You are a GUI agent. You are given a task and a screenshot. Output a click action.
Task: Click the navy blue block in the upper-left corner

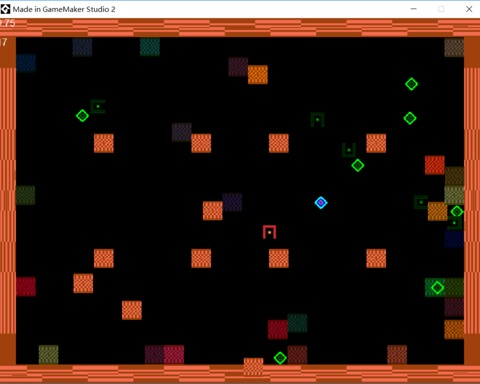(x=26, y=63)
